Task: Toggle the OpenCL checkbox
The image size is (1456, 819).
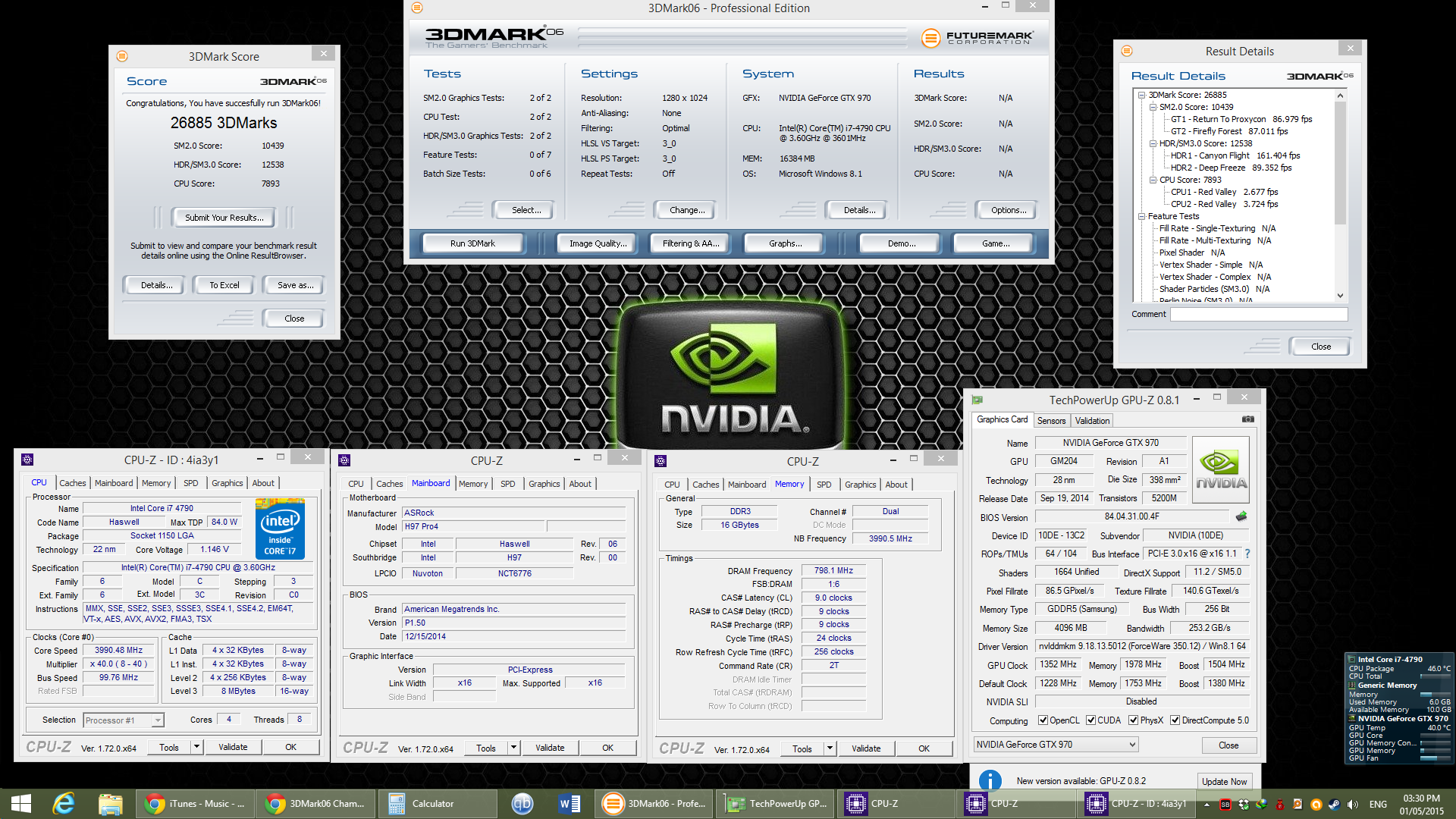Action: (x=1043, y=720)
